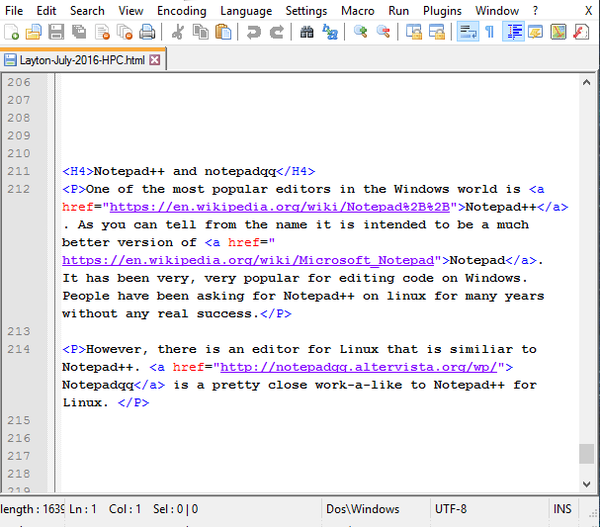Screen dimensions: 600x527
Task: Select the Layton-July-2016-HPC.html tab
Action: pyautogui.click(x=82, y=60)
